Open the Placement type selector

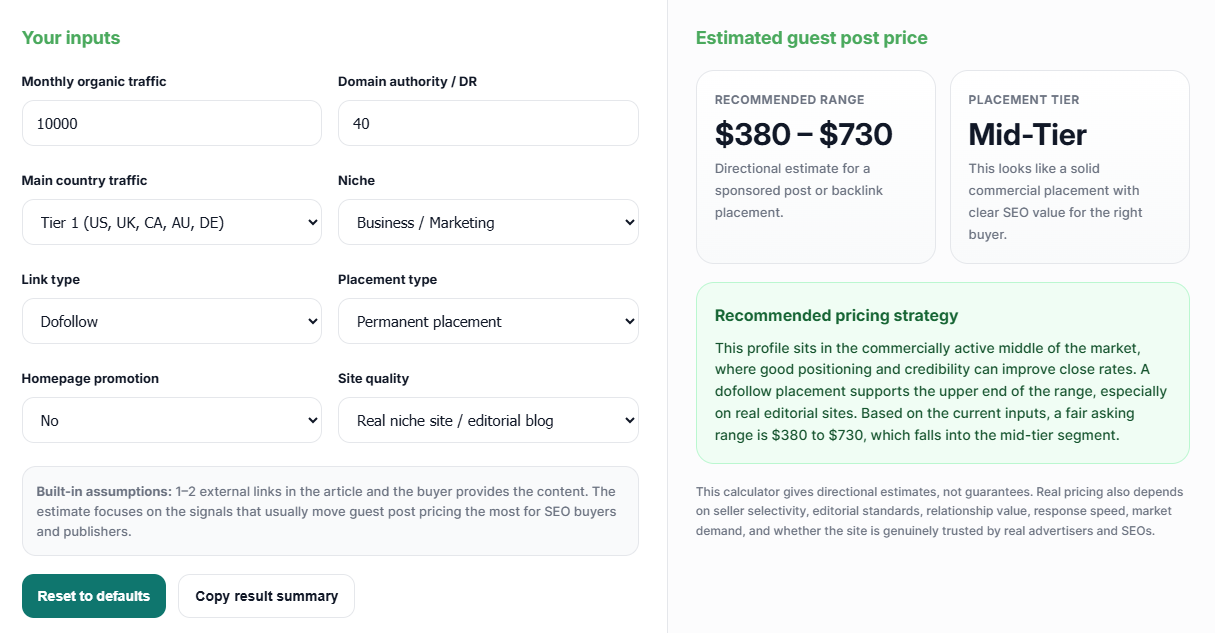click(x=488, y=321)
